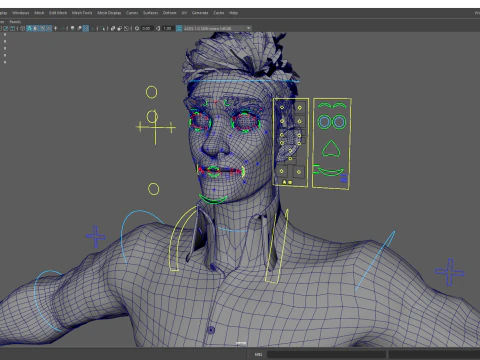Screen dimensions: 480x360
Task: Select the blue cross controller near right shoulder
Action: pos(450,272)
